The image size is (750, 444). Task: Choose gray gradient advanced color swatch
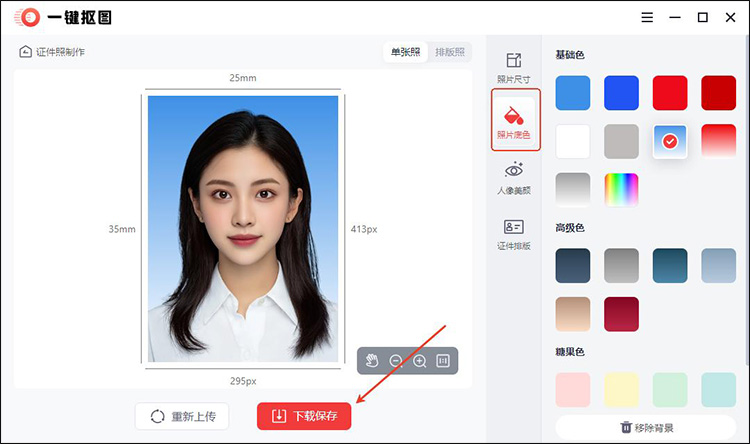(621, 266)
